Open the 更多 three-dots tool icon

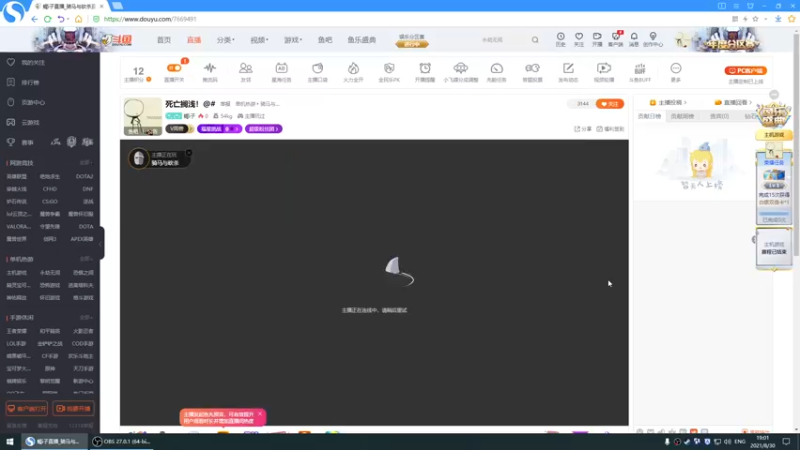[676, 72]
